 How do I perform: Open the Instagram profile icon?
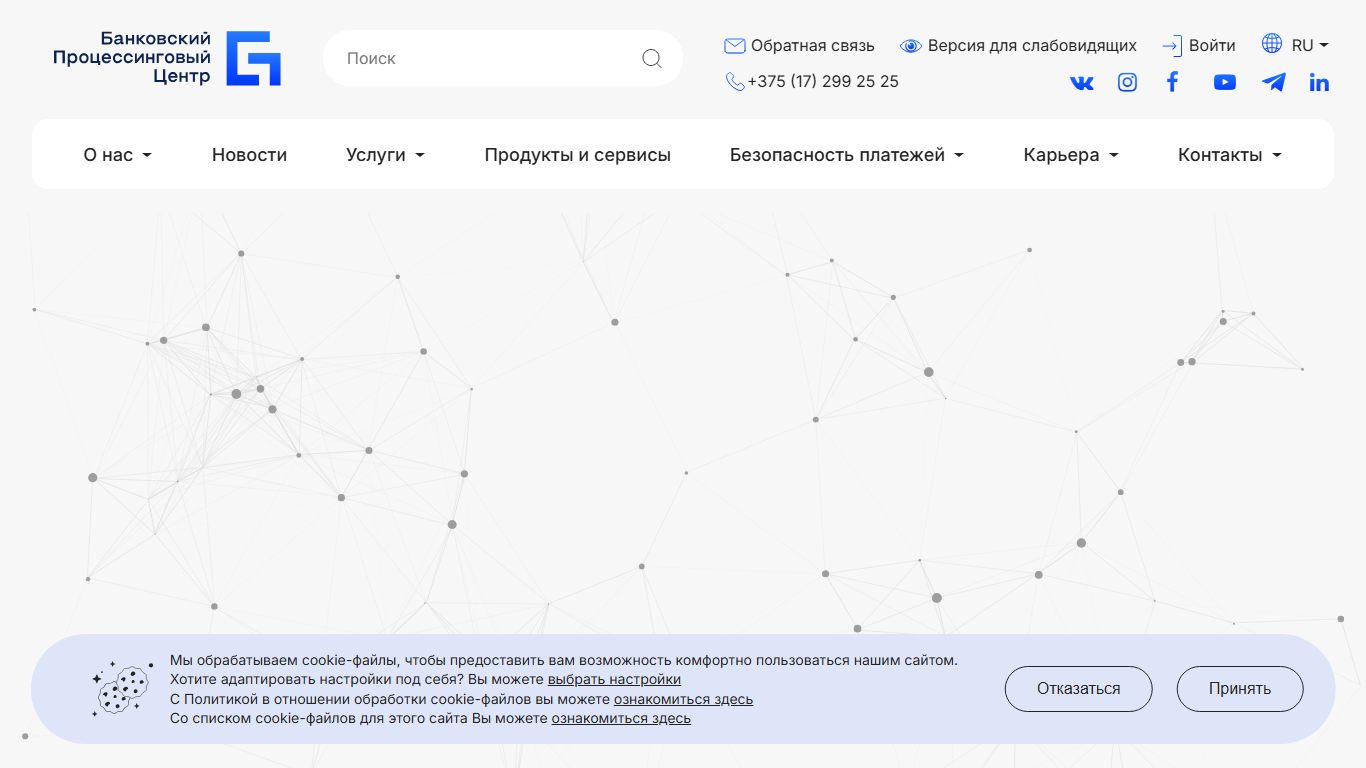tap(1127, 83)
